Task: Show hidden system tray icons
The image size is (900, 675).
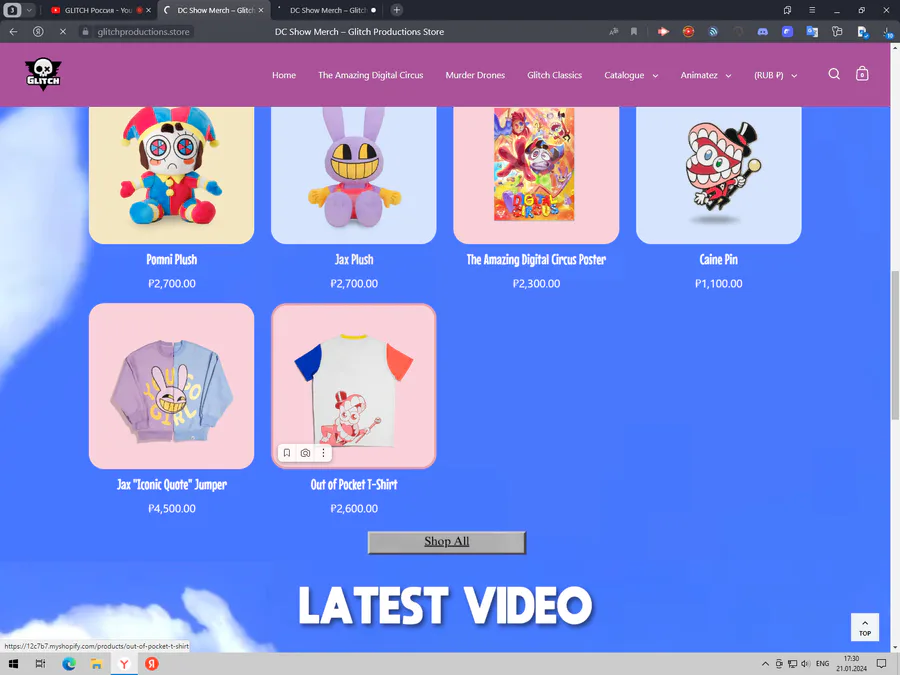Action: tap(765, 664)
